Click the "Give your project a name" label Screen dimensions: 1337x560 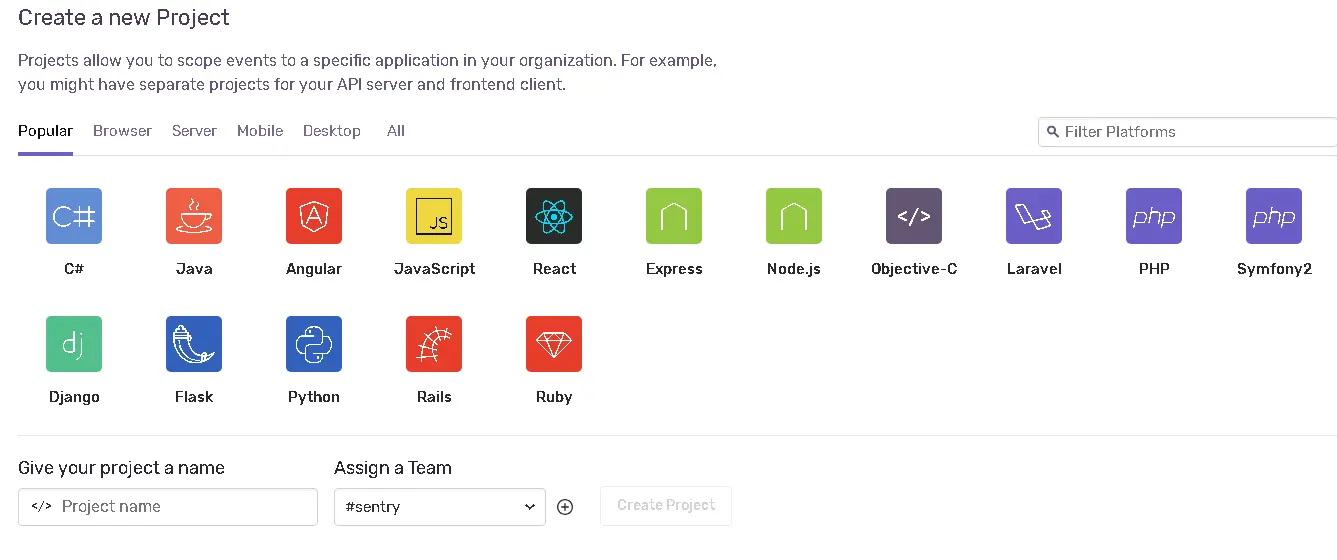click(x=121, y=468)
